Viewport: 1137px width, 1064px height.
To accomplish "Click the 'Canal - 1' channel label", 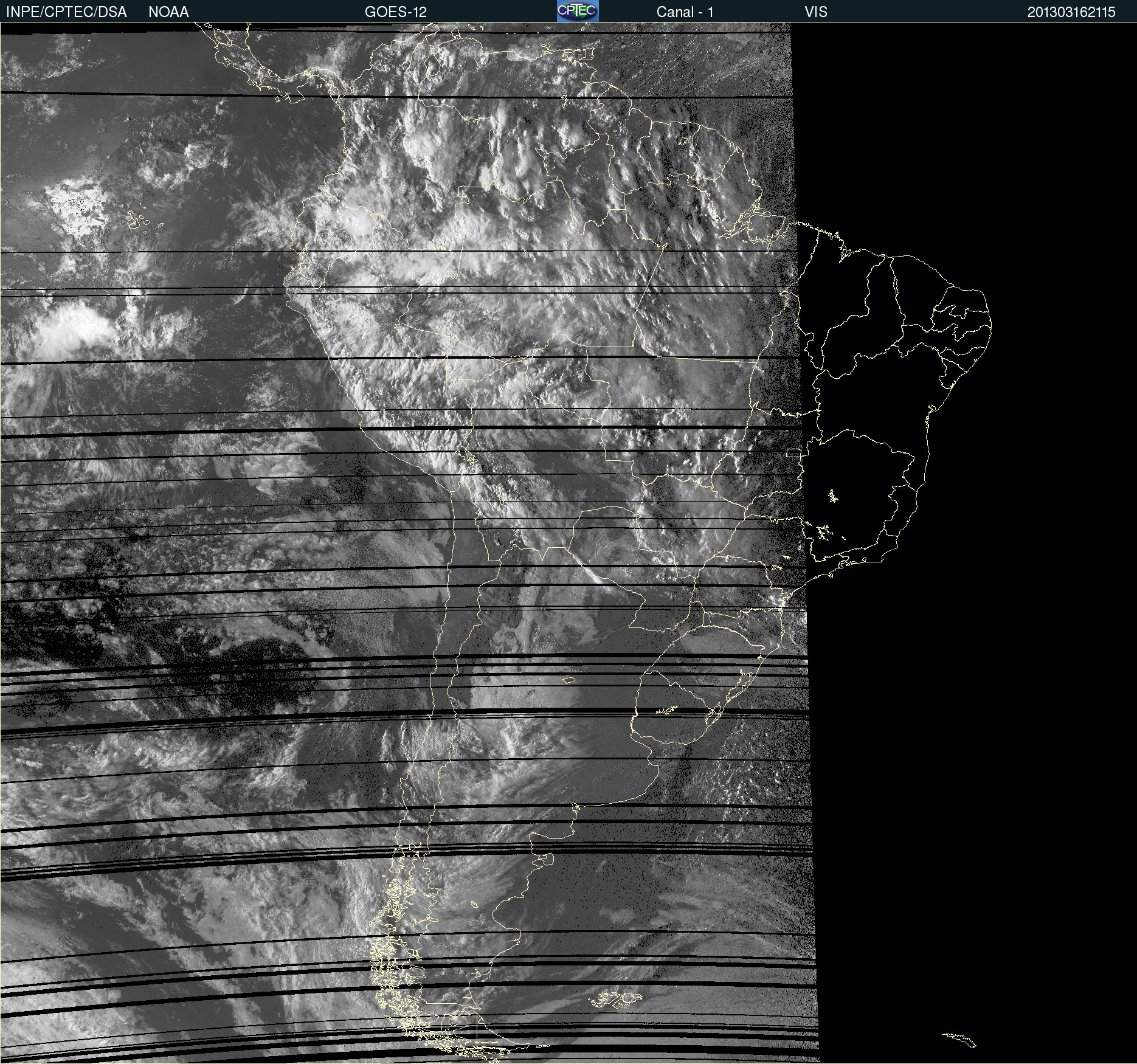I will pos(685,12).
